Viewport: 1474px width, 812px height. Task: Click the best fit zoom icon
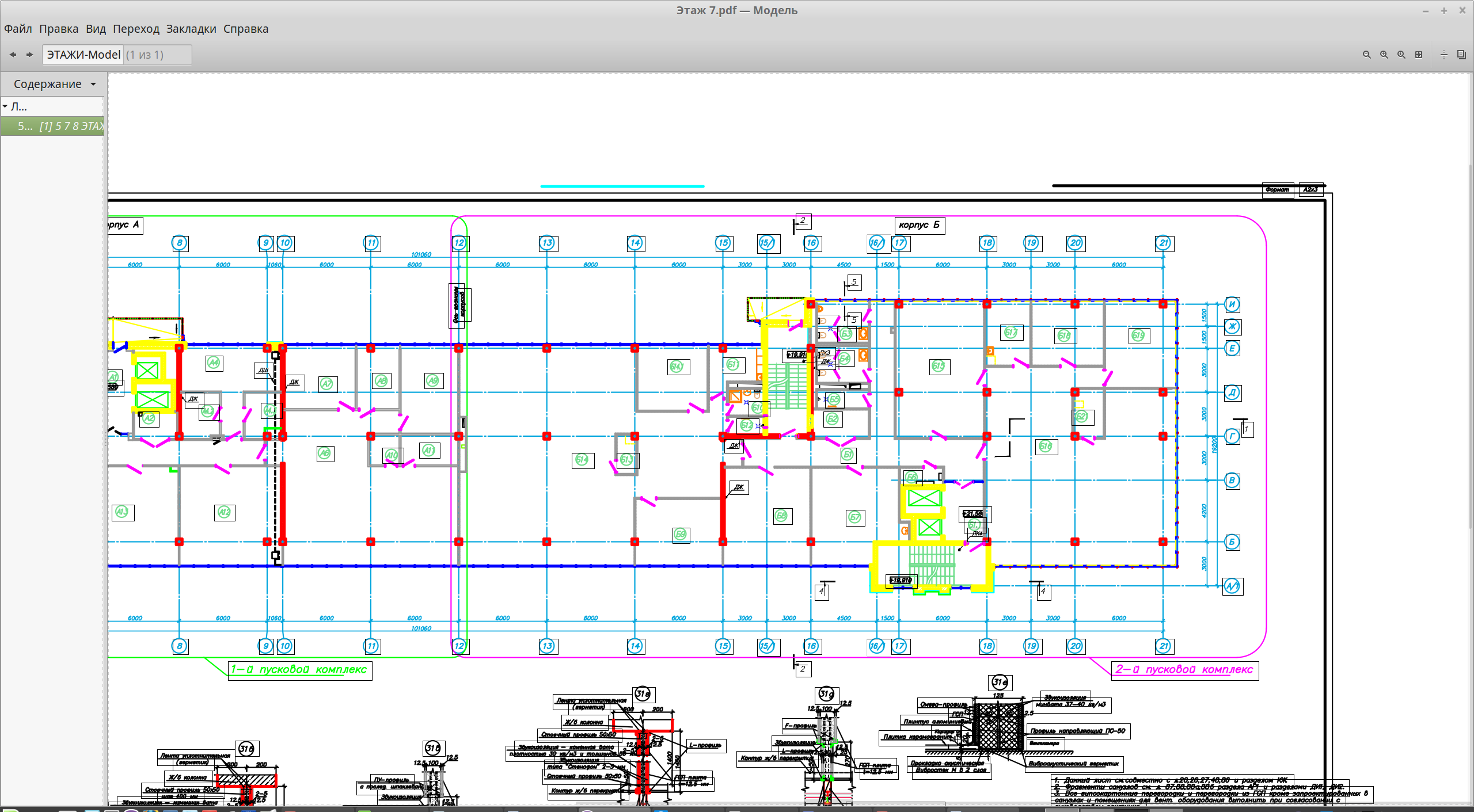pos(1418,55)
